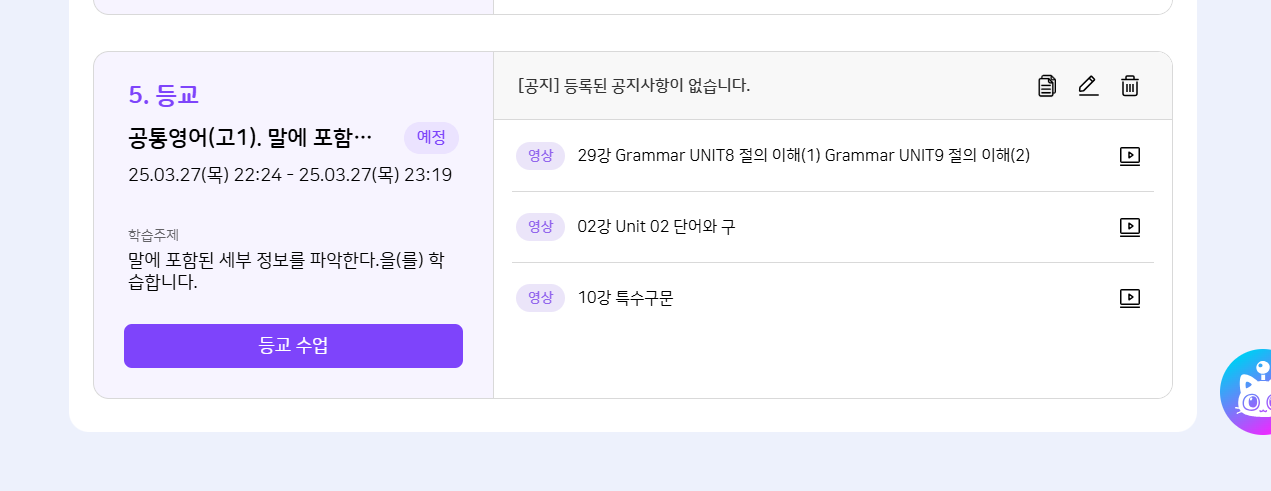Open the 10강 특수구문 lesson title
1271x491 pixels.
625,298
